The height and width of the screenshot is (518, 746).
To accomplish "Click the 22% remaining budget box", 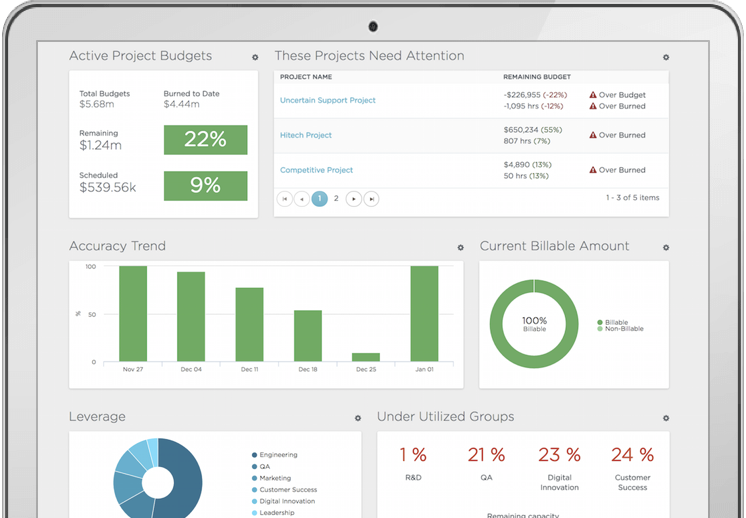I will (x=206, y=140).
